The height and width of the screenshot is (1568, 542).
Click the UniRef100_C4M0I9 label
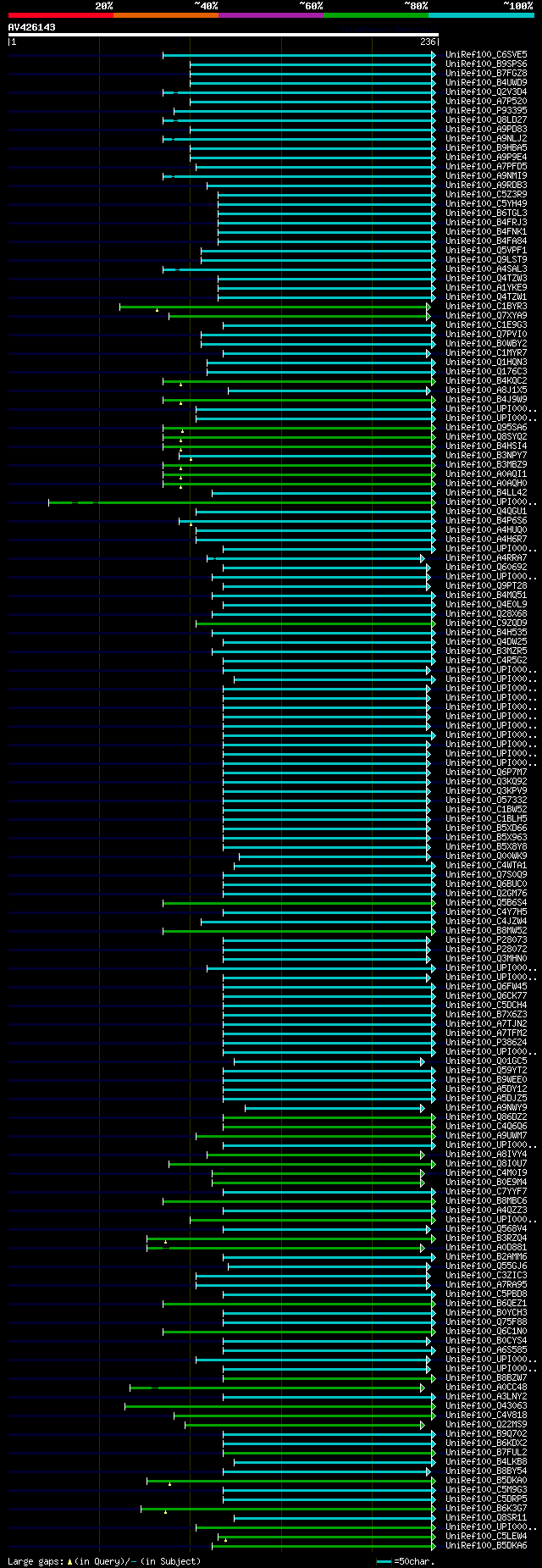point(486,1173)
